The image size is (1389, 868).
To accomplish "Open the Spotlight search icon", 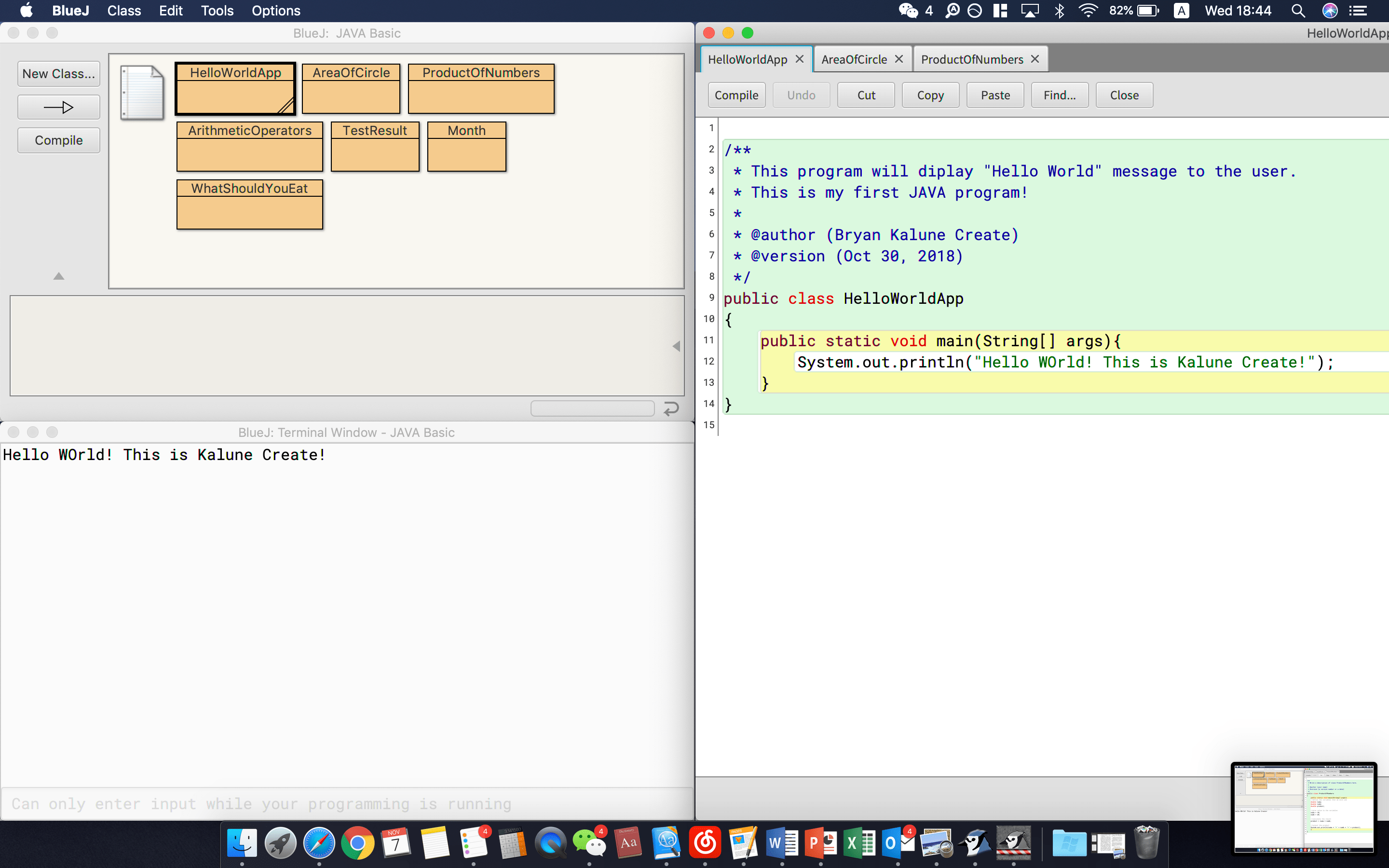I will click(1298, 11).
